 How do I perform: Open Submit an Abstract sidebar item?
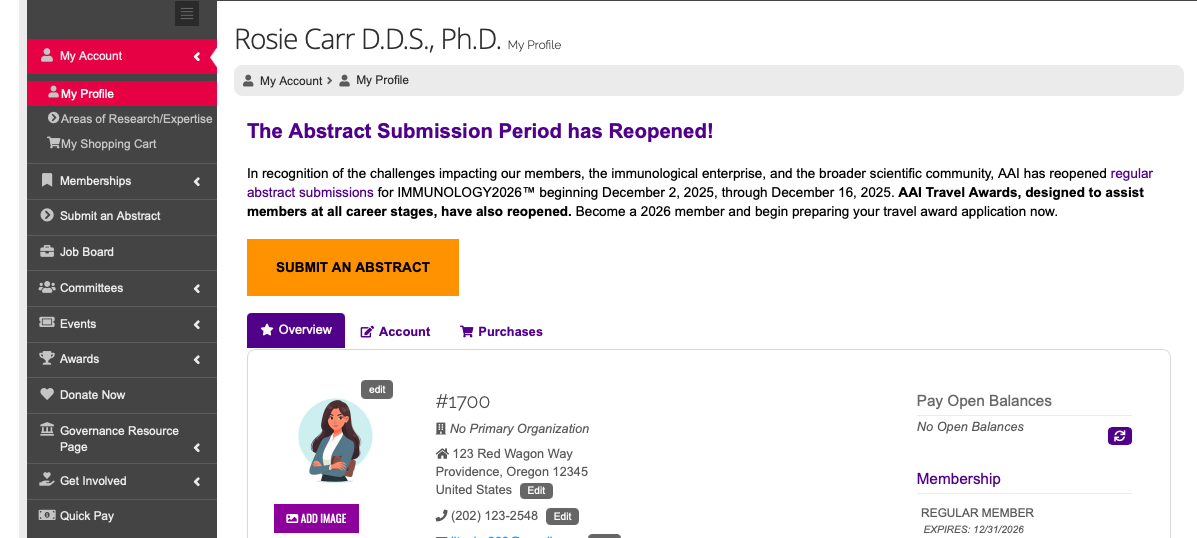tap(109, 216)
